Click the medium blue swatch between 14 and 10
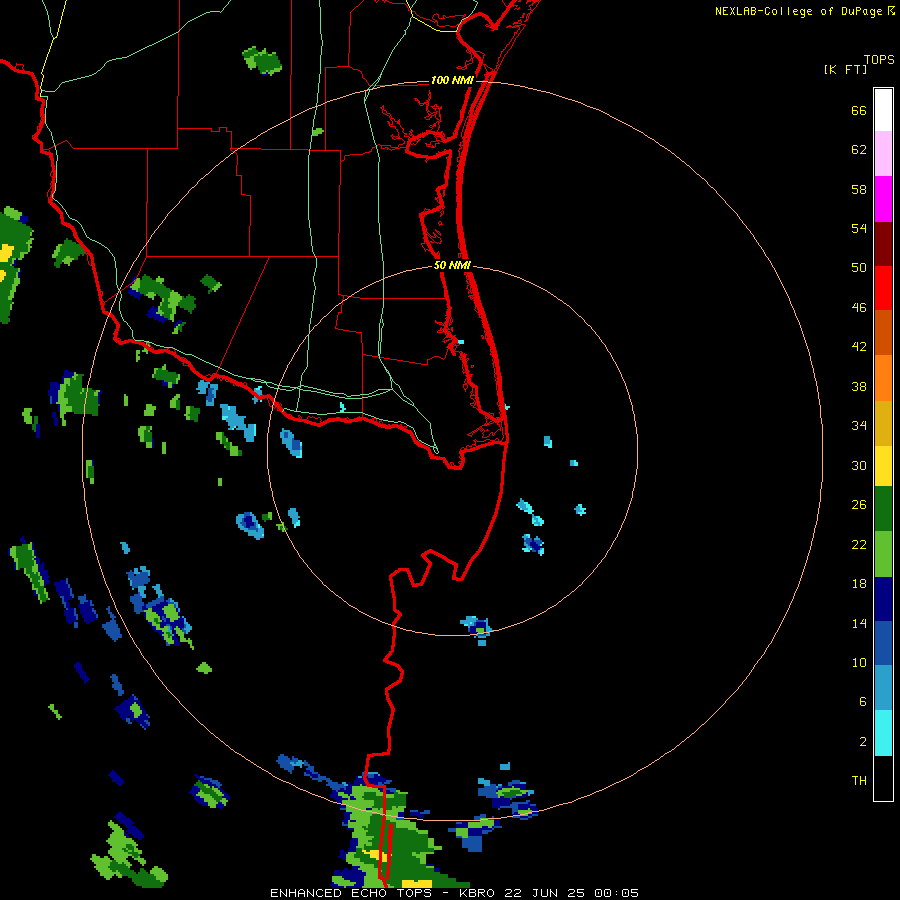 tap(883, 643)
